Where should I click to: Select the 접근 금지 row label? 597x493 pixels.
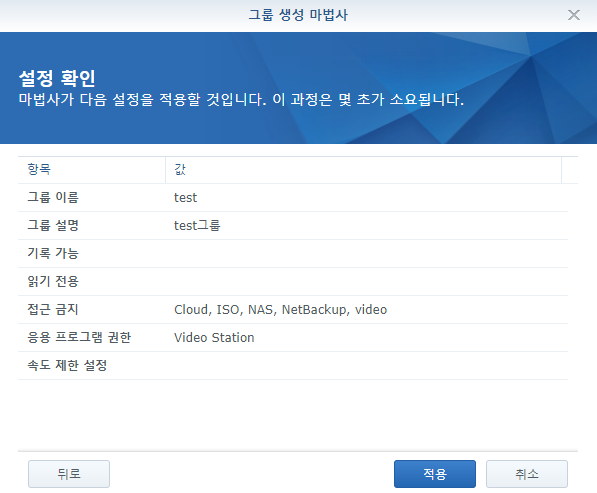(x=53, y=310)
